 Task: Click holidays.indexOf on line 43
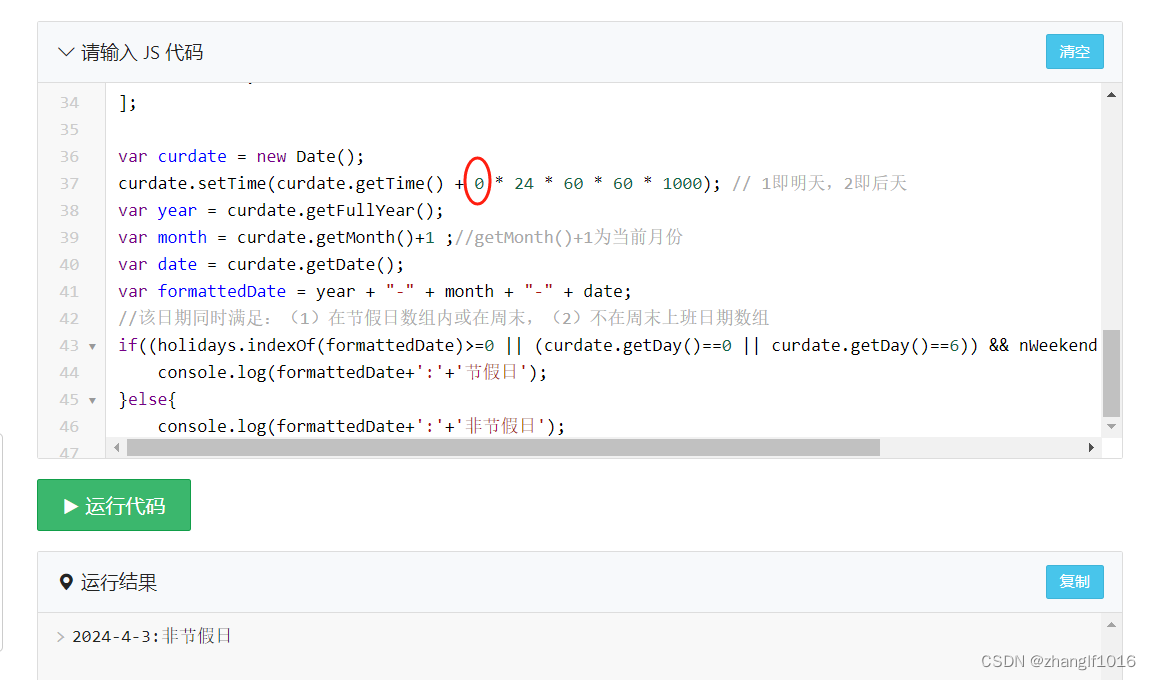pos(236,345)
